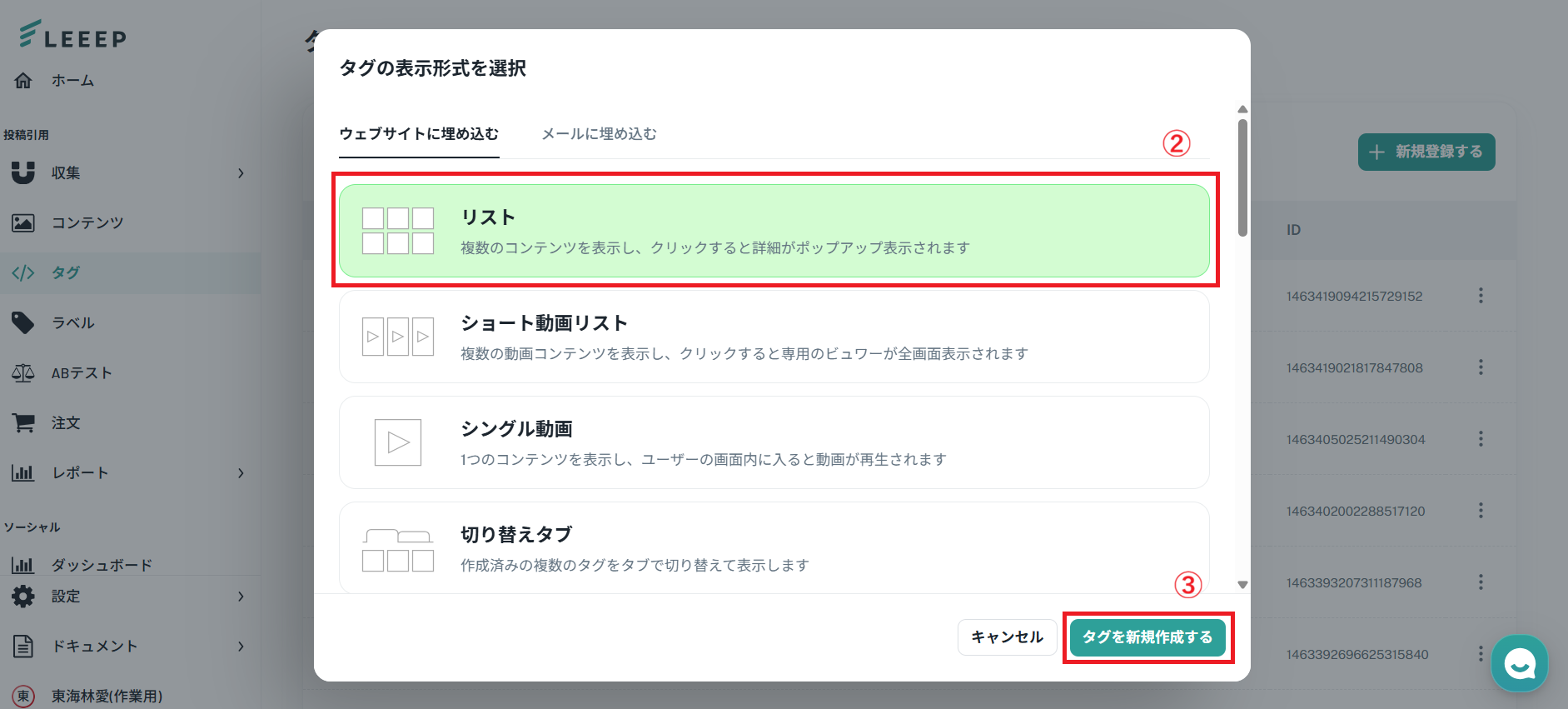Click the Settings gear icon

(x=23, y=596)
